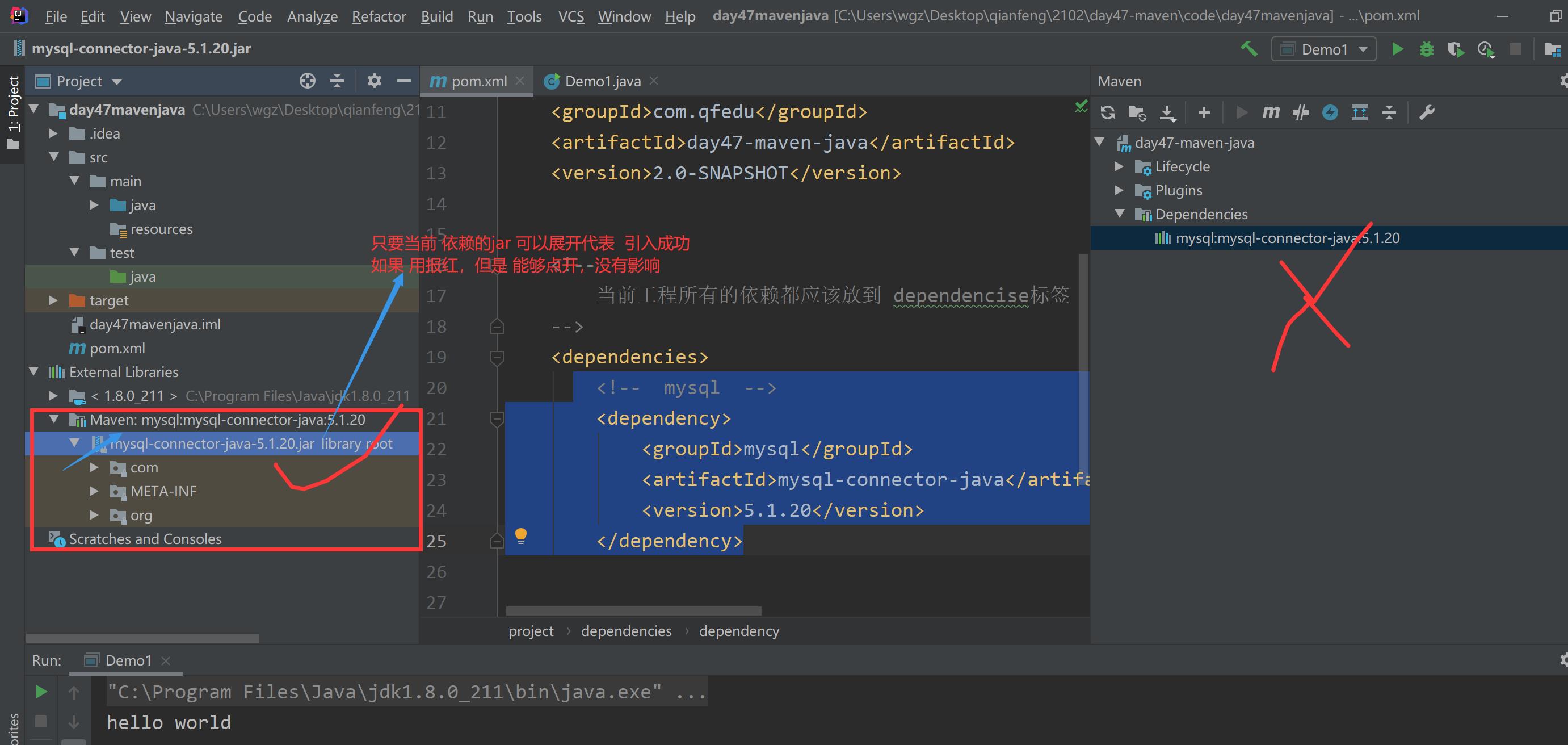Click the down arrow in Run panel
This screenshot has width=1568, height=745.
click(74, 722)
